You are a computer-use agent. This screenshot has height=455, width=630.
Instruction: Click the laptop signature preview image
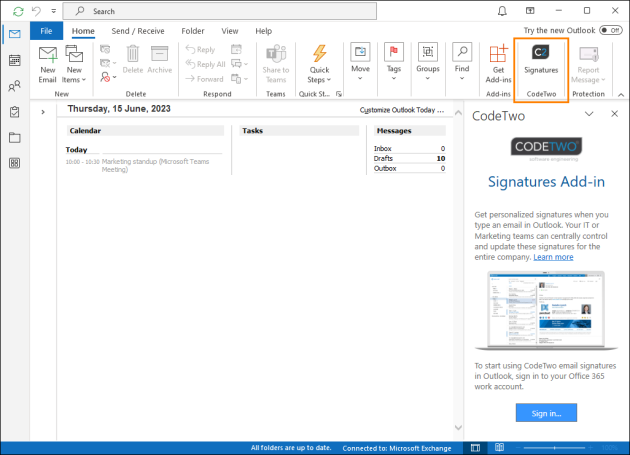(x=546, y=310)
